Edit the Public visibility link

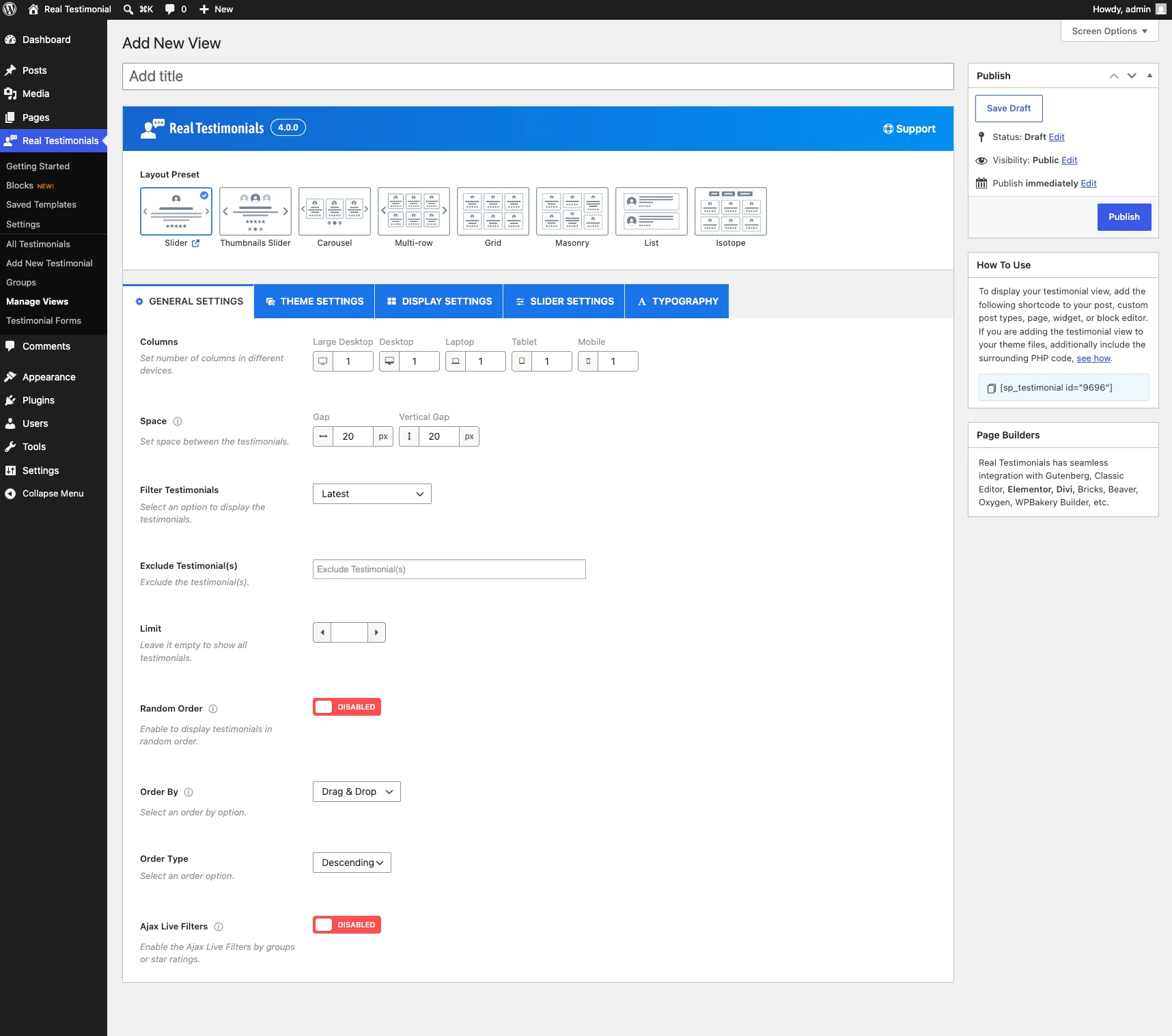1070,160
